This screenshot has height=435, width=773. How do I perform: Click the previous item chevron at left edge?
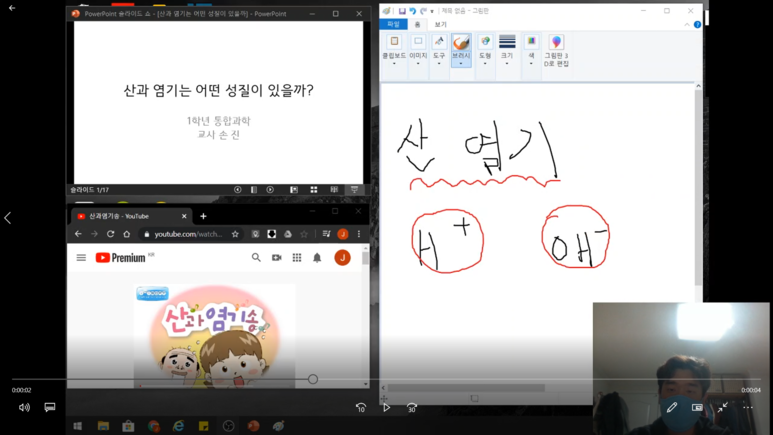pyautogui.click(x=7, y=218)
